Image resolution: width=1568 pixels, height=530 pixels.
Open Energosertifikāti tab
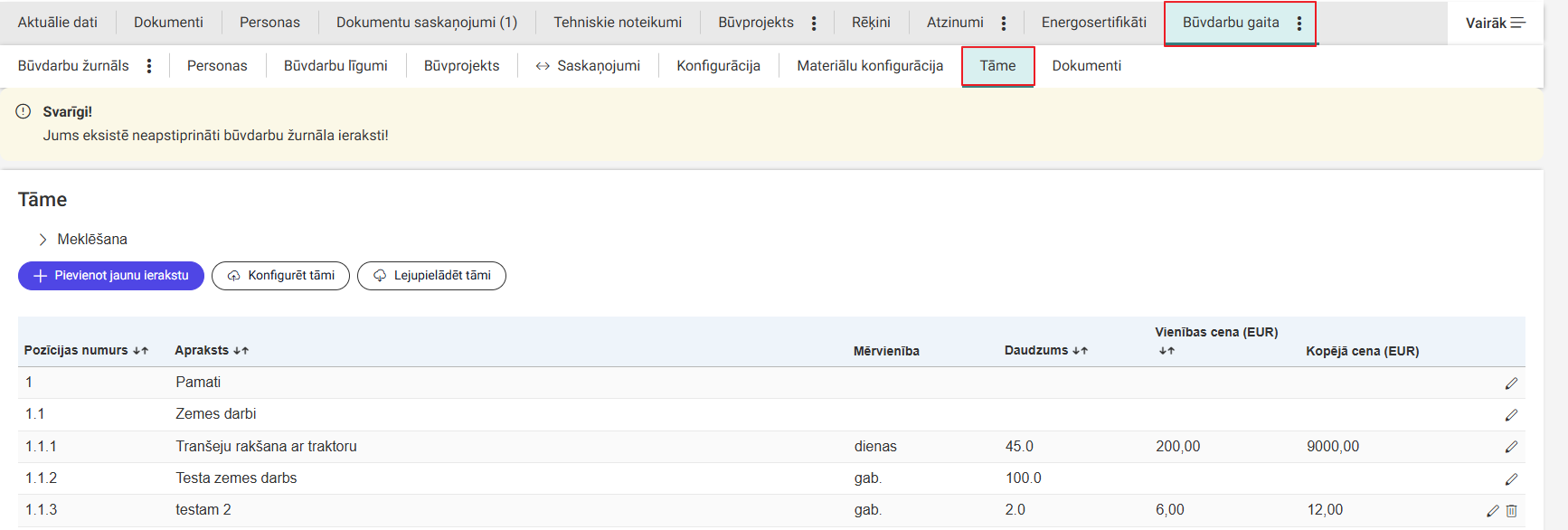(x=1093, y=23)
